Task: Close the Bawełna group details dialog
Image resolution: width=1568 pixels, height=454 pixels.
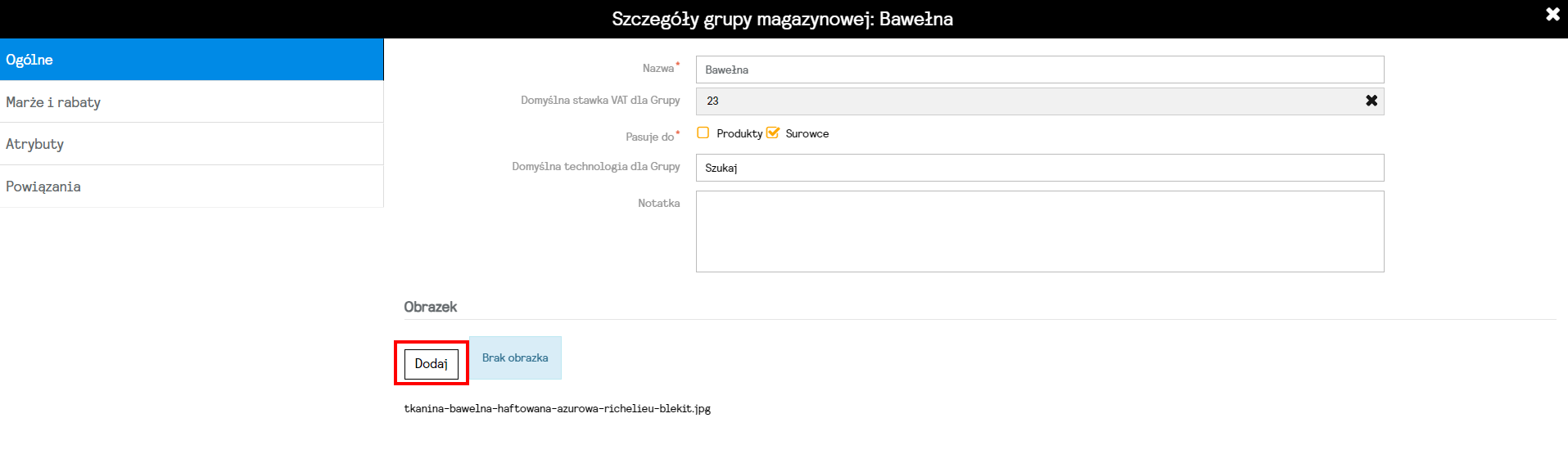Action: click(1552, 14)
